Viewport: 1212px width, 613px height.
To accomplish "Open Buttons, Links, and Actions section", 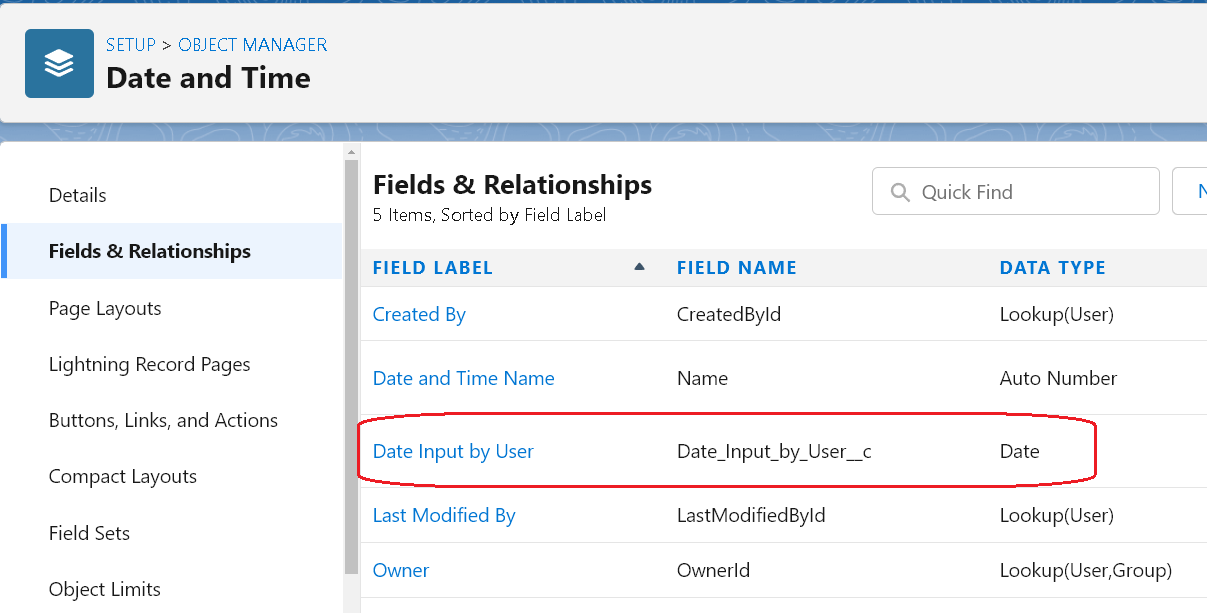I will (163, 420).
